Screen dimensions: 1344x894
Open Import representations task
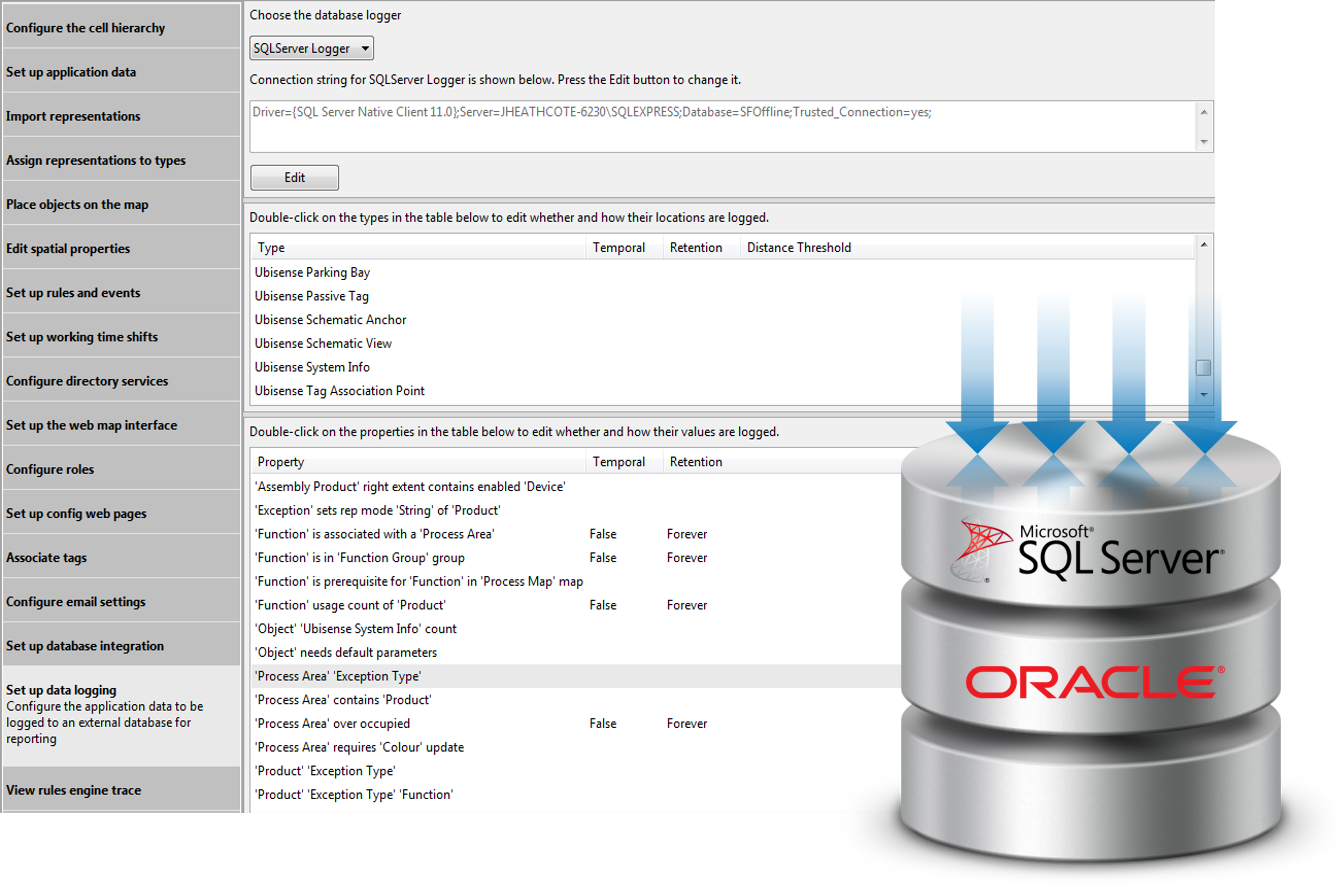tap(121, 116)
